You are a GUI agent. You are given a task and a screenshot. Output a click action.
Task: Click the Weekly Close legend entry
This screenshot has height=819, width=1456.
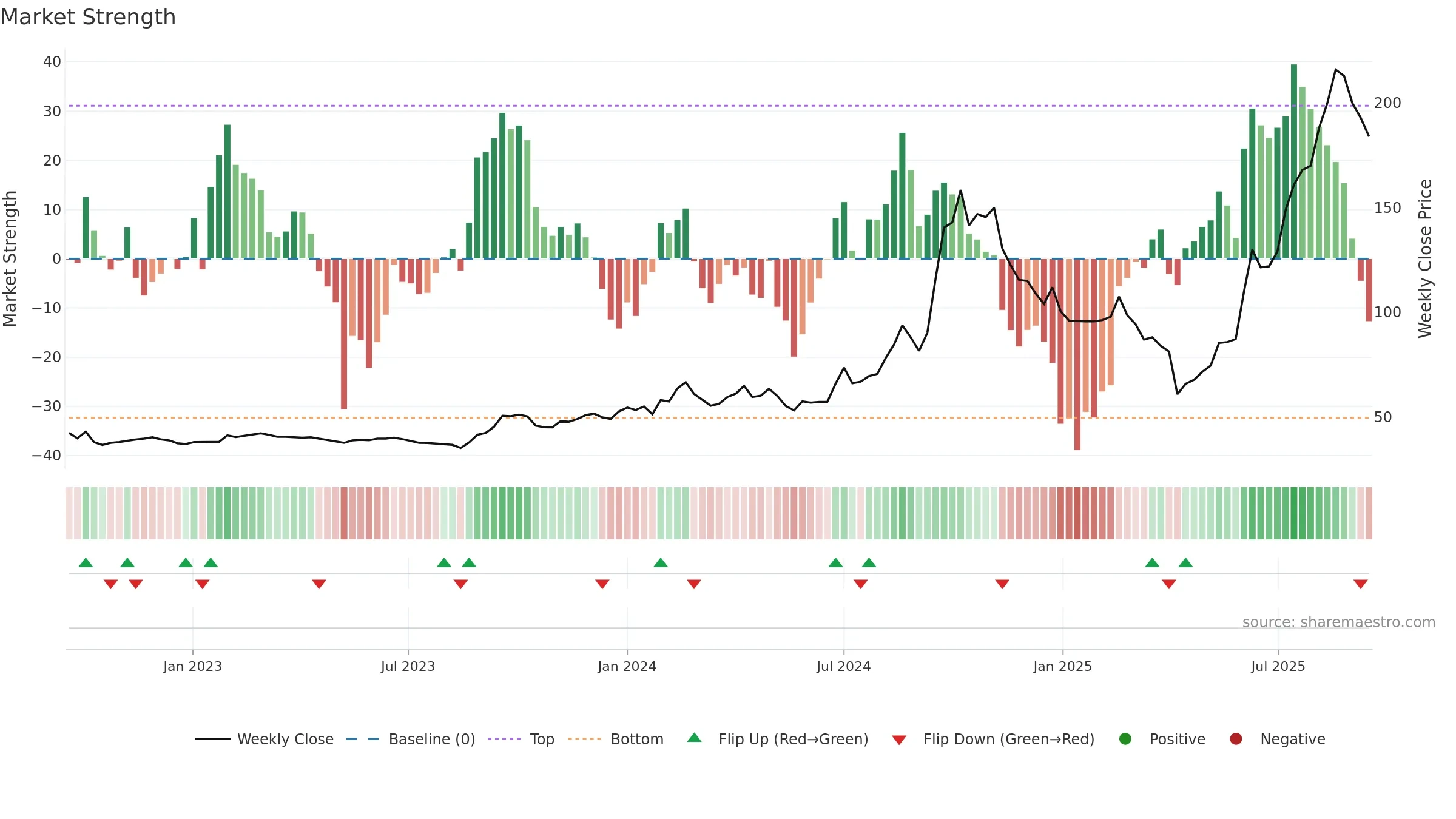265,739
